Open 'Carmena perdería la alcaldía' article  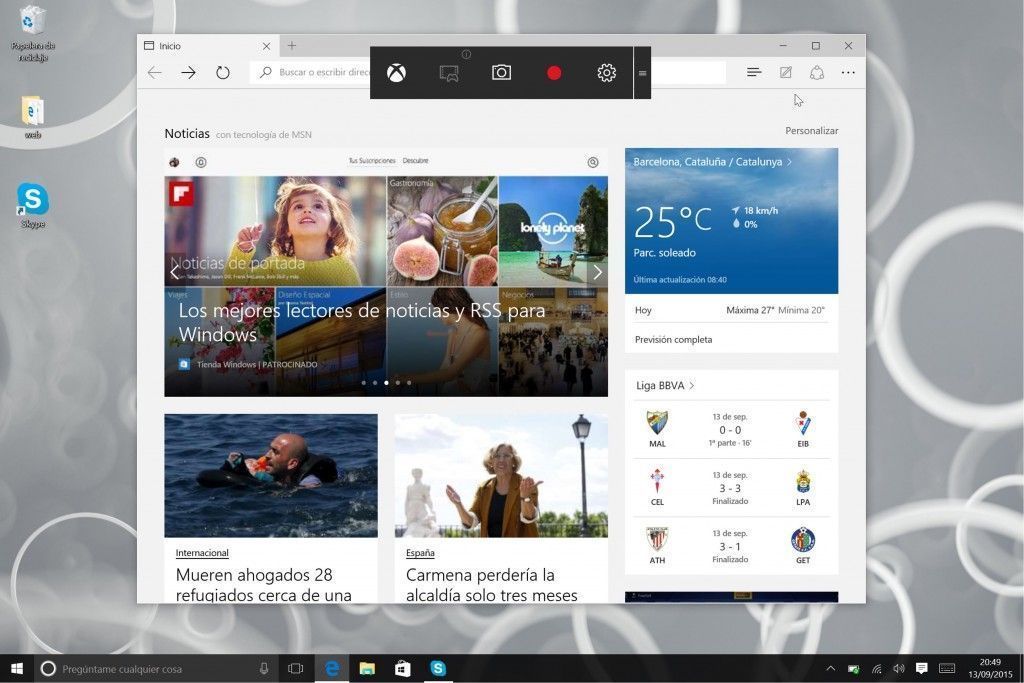[491, 584]
